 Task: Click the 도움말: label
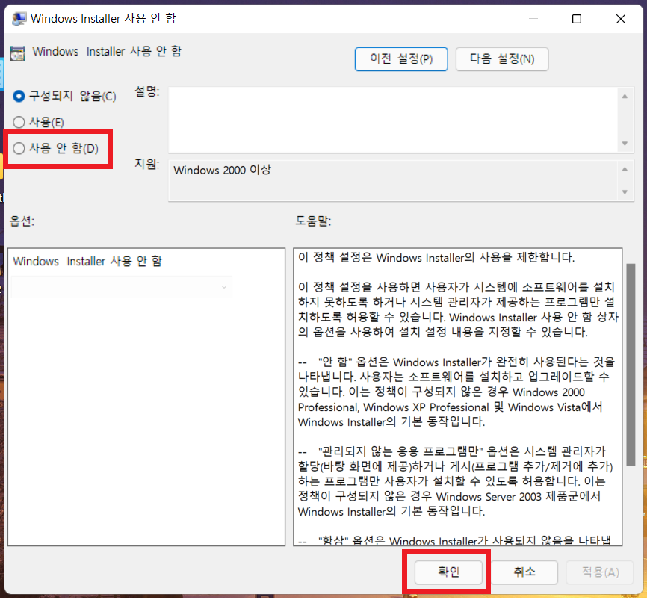pos(313,221)
